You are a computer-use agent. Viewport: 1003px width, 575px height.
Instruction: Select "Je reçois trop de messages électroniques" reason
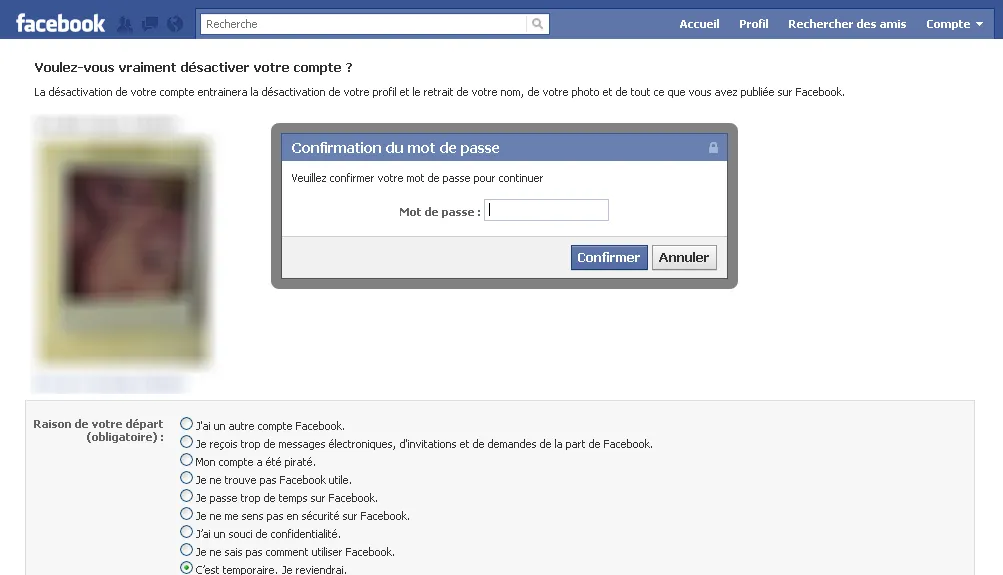[x=186, y=441]
